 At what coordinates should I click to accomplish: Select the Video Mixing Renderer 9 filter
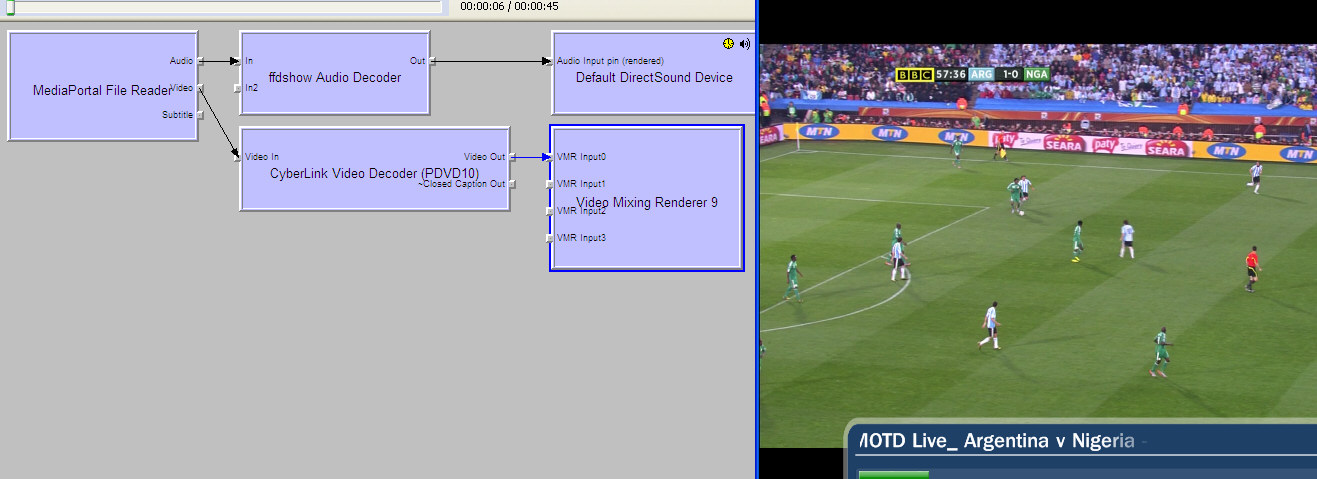pyautogui.click(x=646, y=198)
